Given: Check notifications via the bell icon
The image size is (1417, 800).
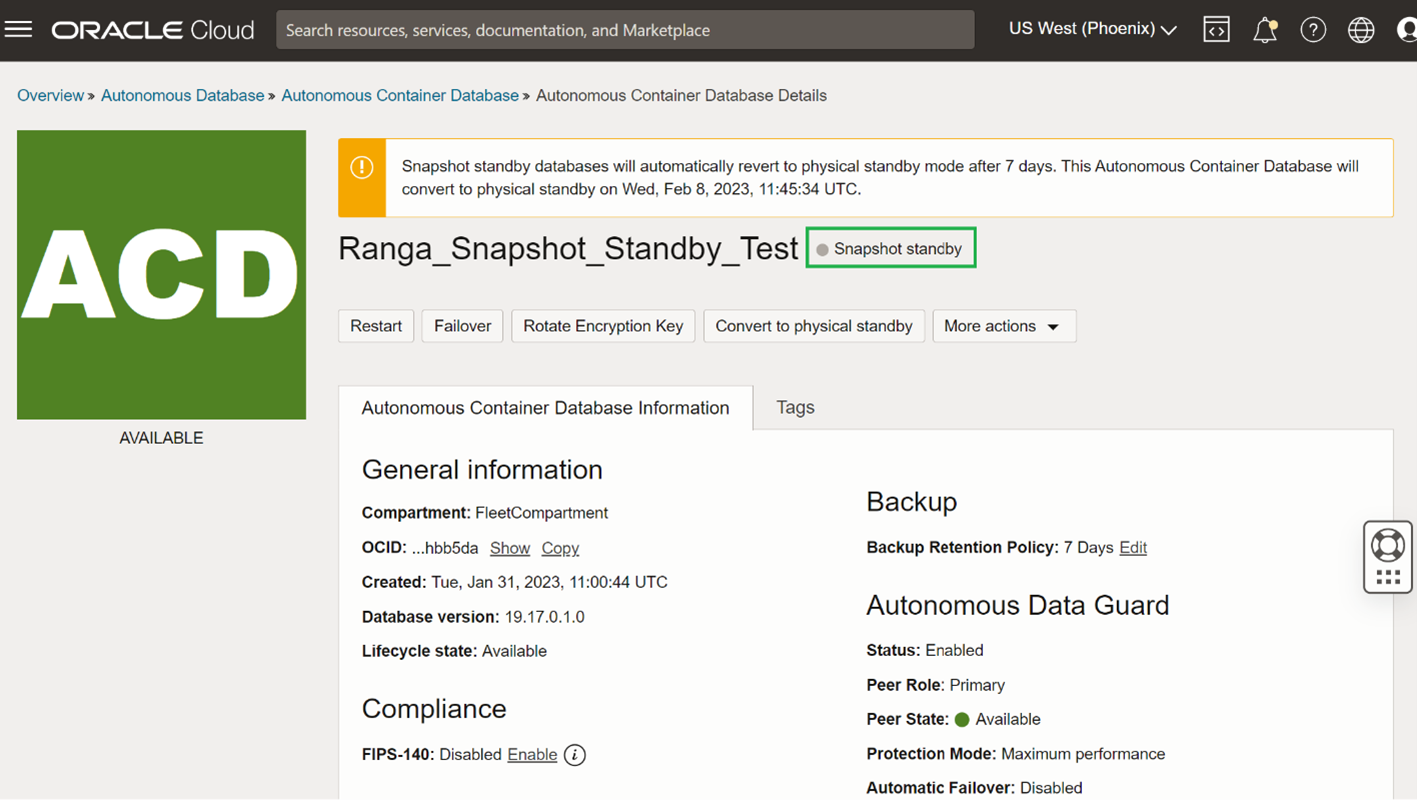Looking at the screenshot, I should 1263,29.
